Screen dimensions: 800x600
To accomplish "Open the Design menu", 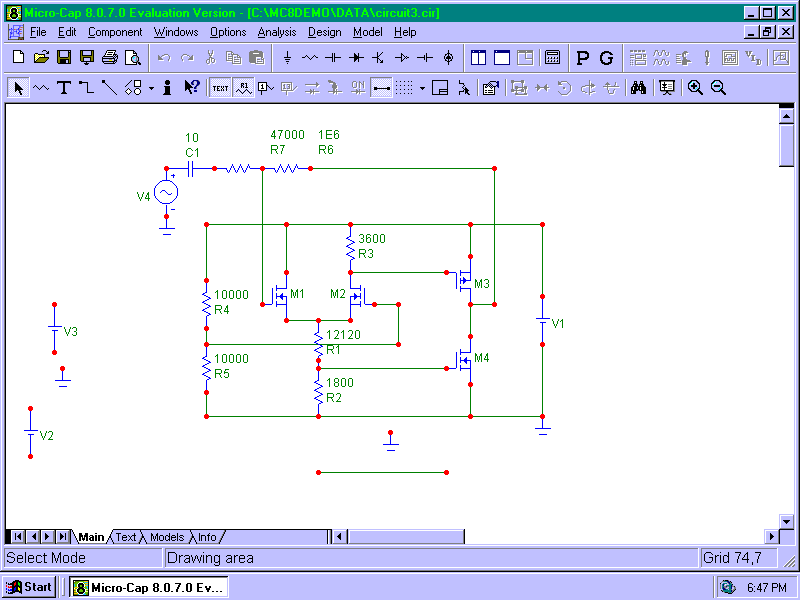I will [x=324, y=32].
